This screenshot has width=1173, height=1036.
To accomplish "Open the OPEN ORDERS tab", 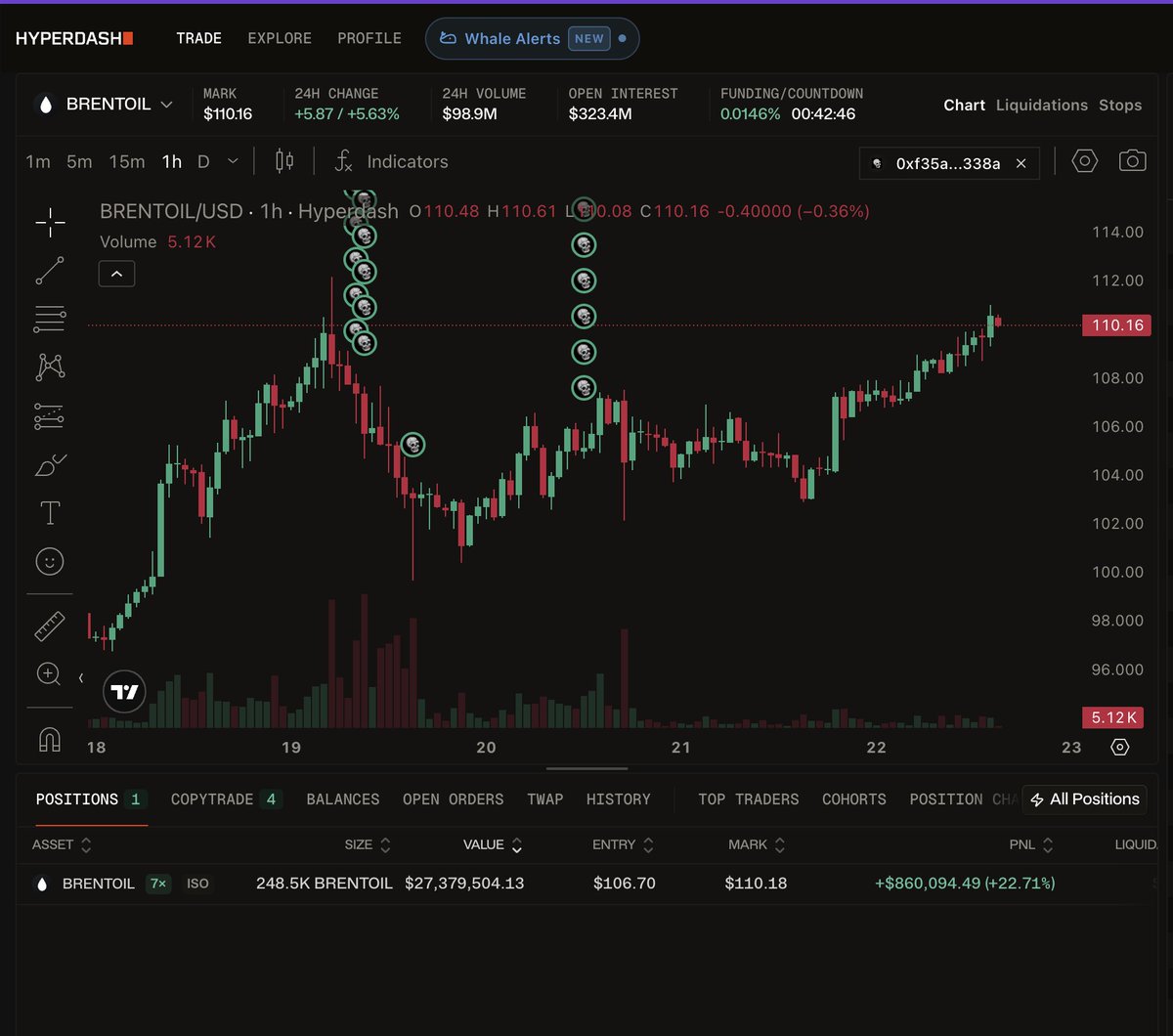I will coord(454,799).
